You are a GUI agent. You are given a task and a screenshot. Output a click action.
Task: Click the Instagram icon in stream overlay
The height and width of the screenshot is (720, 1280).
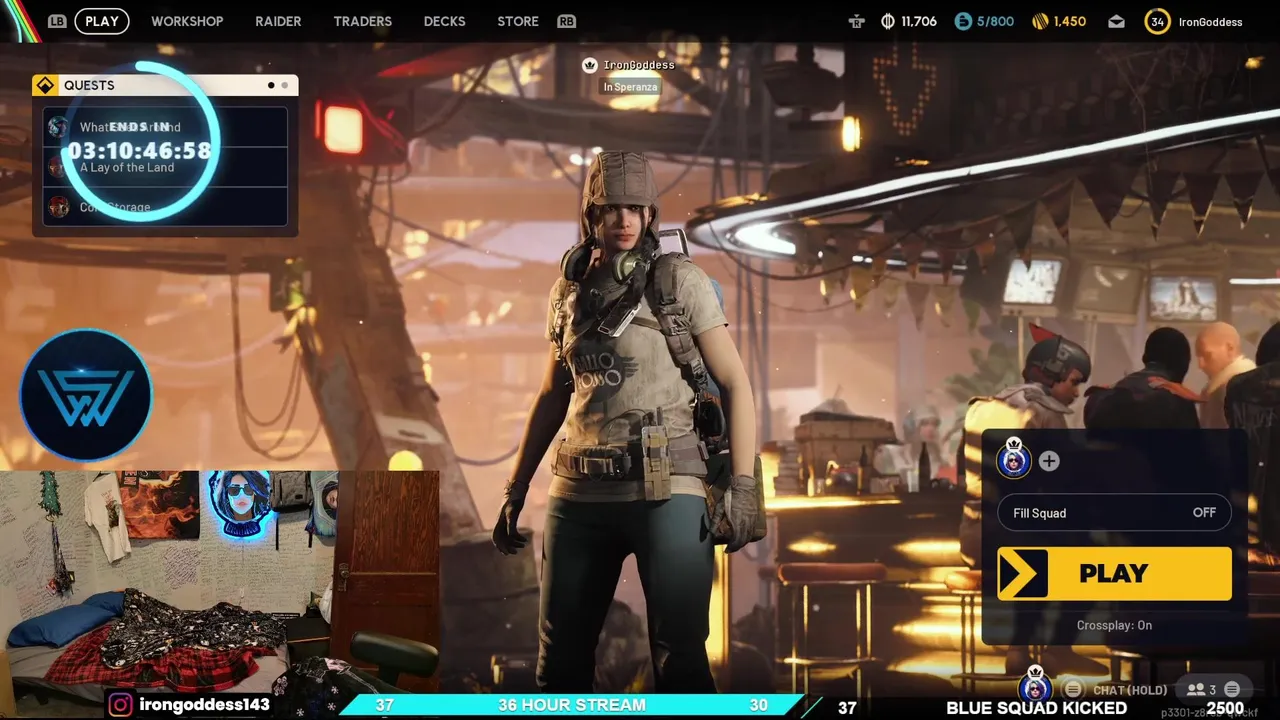pyautogui.click(x=120, y=705)
